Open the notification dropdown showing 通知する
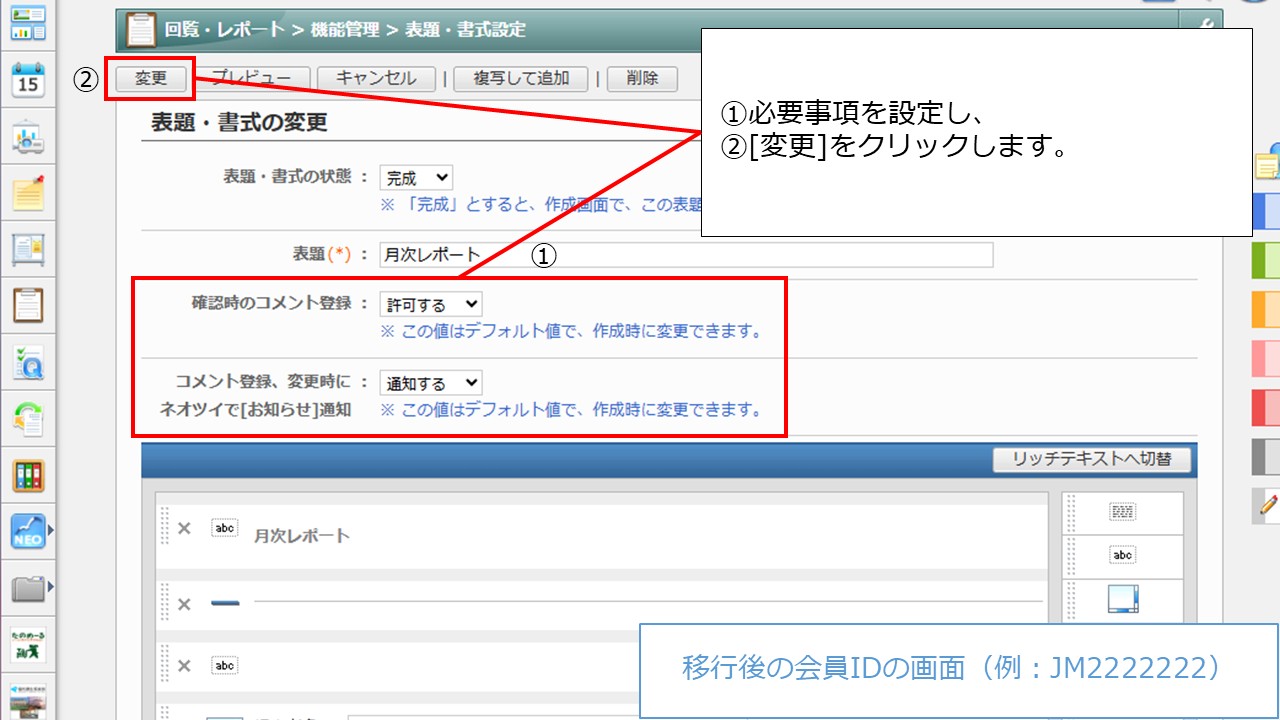Screen dimensions: 1280x720 pos(431,383)
